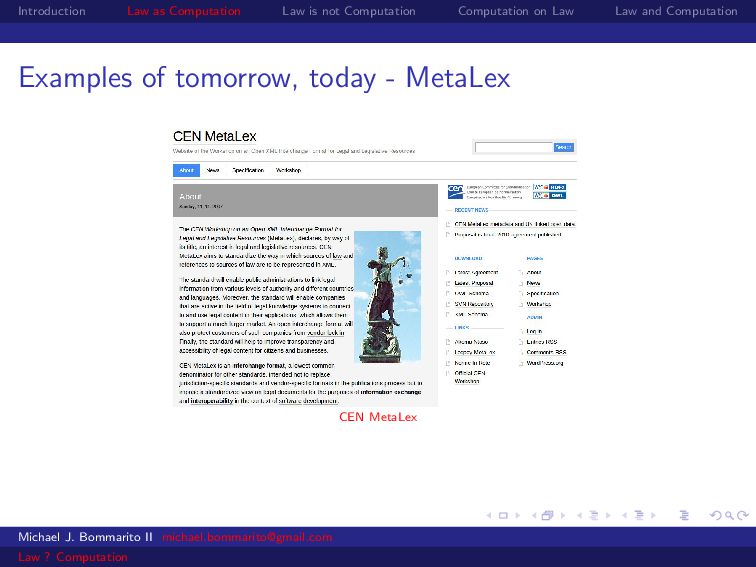Open Law is not Computation section
756x567 pixels.
(x=349, y=11)
